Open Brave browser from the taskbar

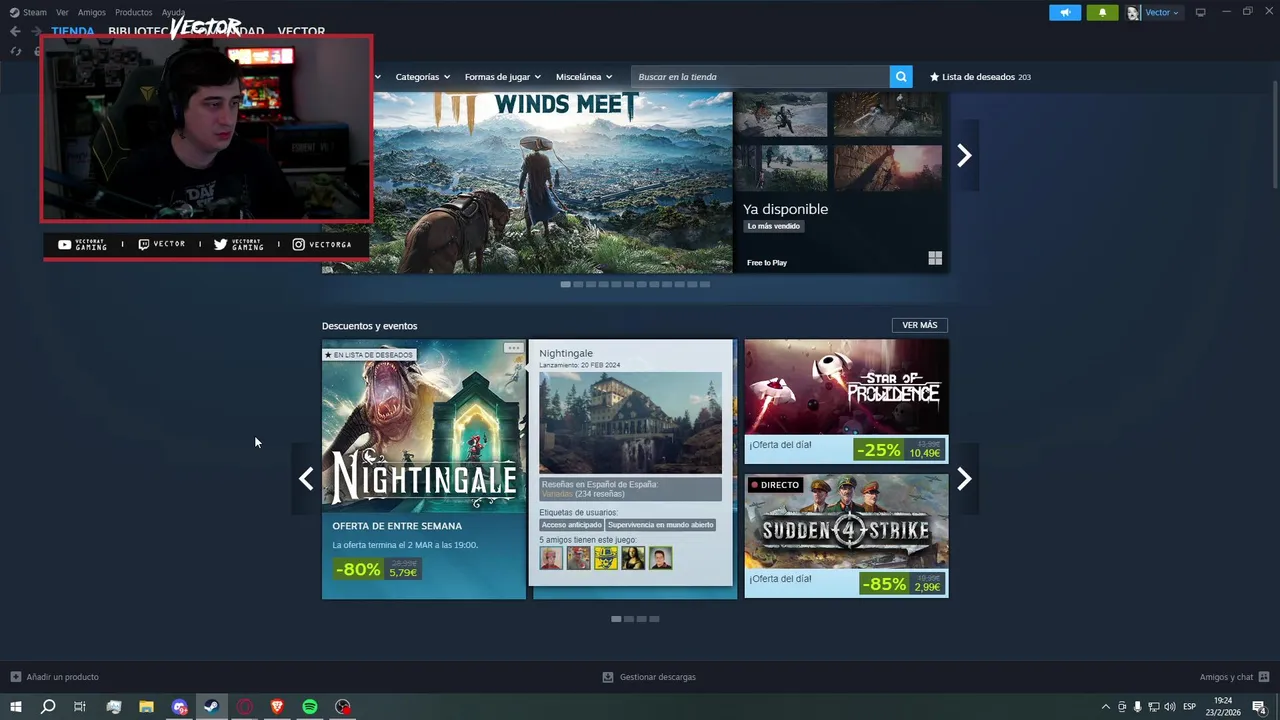(277, 707)
